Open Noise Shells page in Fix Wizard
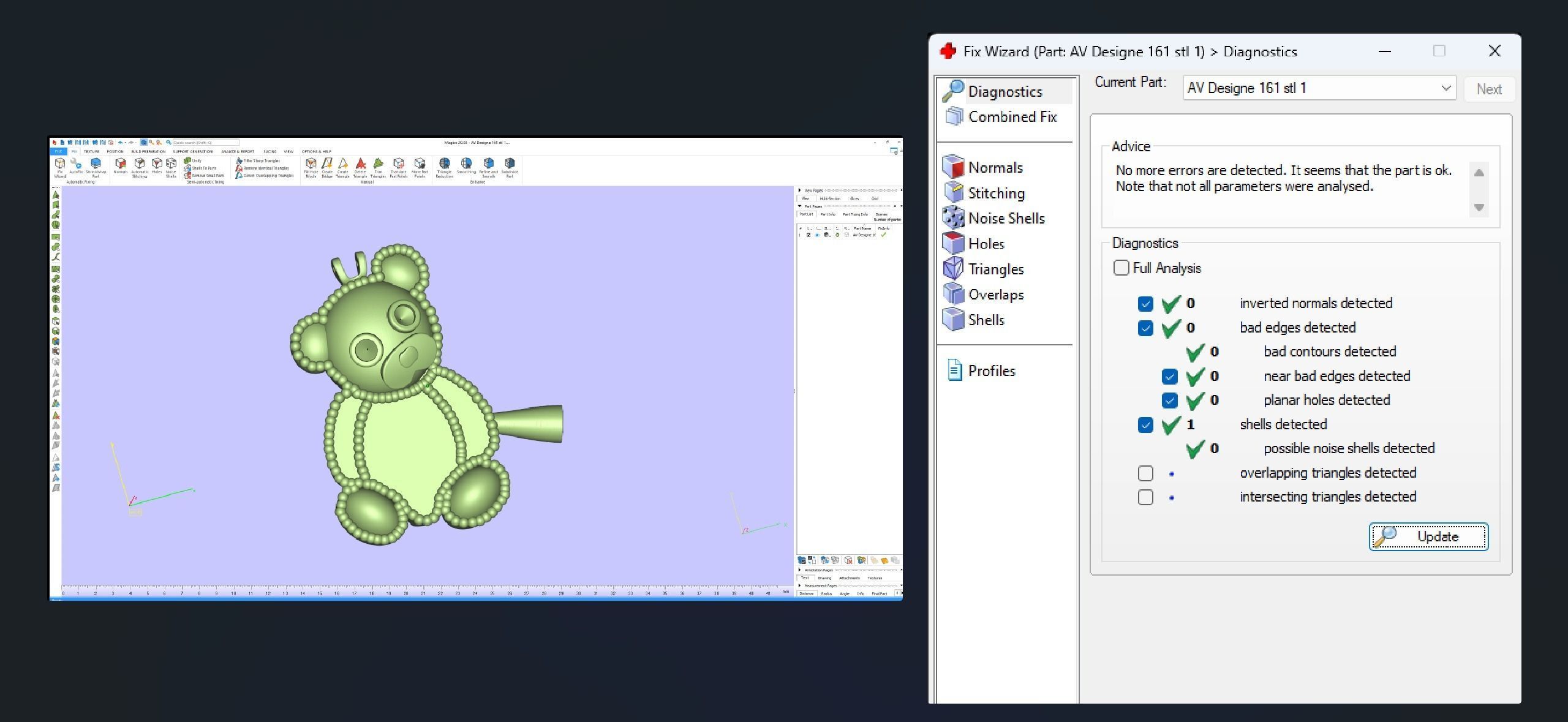 (1006, 218)
